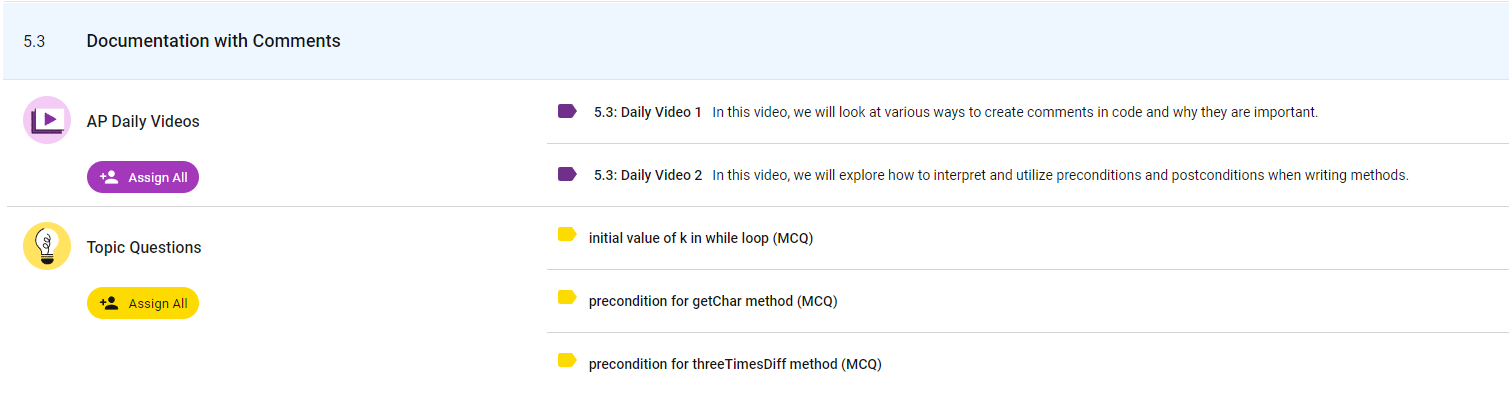Click the add-person icon in purple Assign All

pos(109,177)
